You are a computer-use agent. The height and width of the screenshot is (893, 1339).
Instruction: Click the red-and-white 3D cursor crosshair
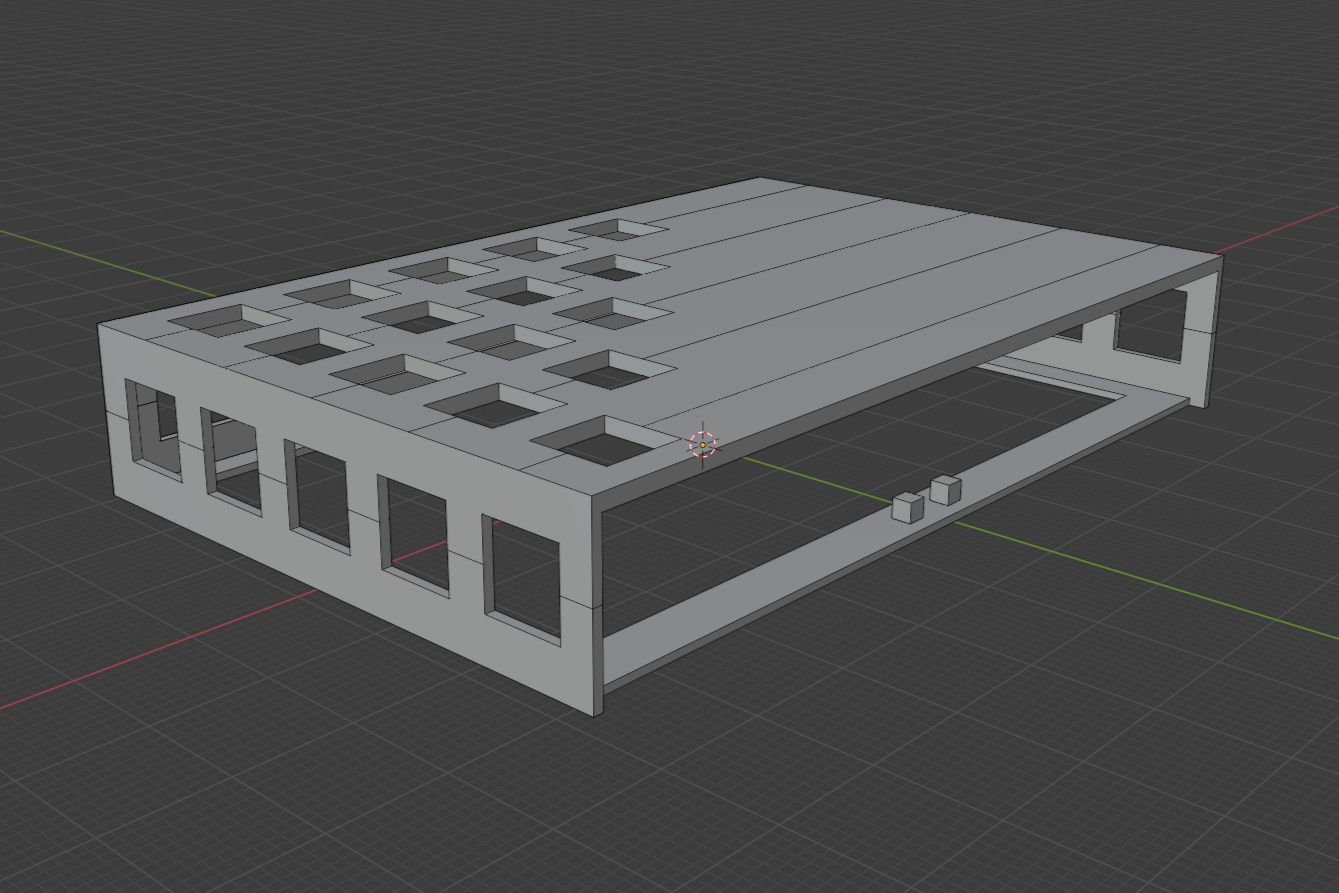point(703,445)
